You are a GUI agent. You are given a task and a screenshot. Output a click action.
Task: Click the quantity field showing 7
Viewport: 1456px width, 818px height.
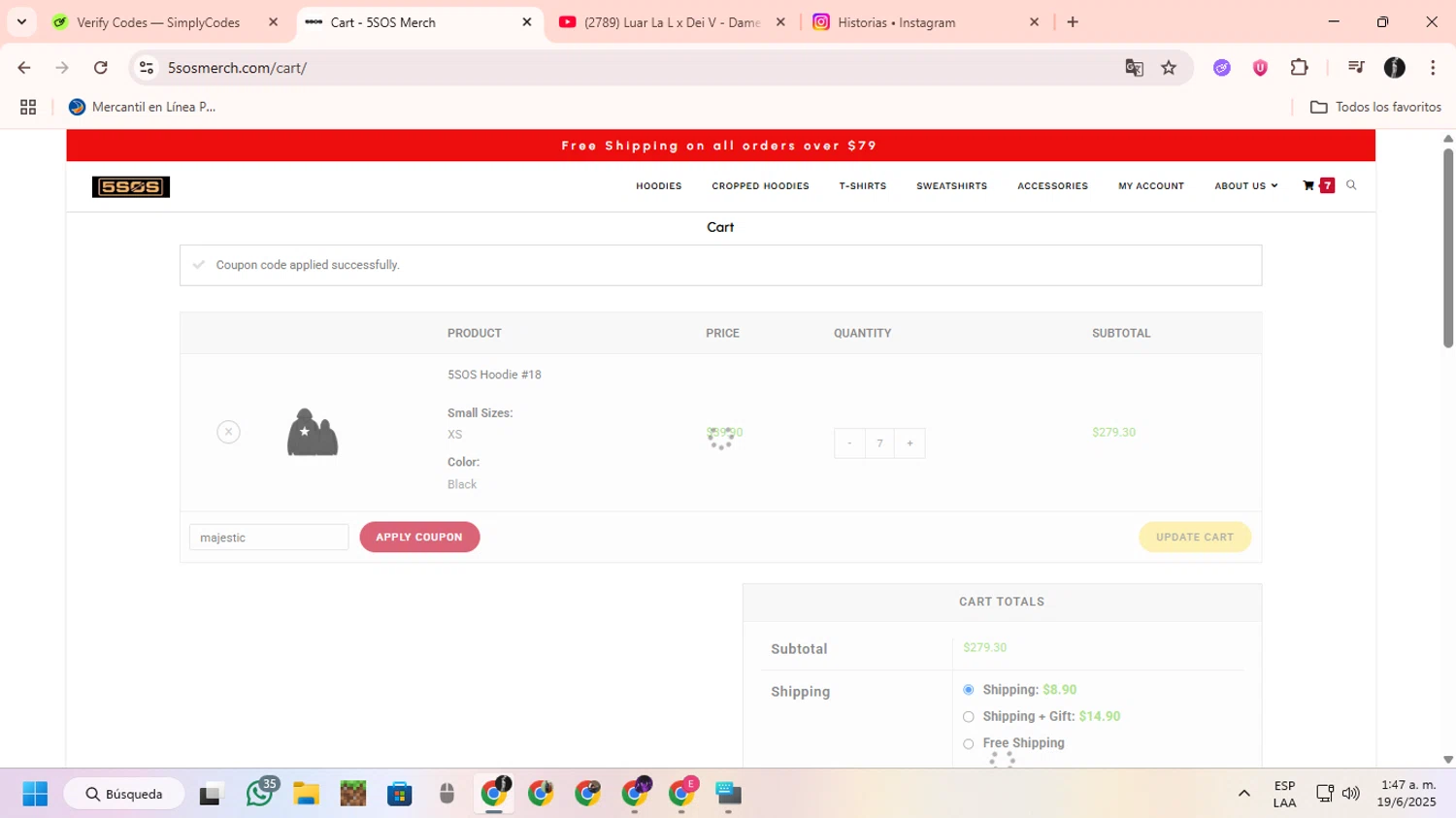coord(879,443)
